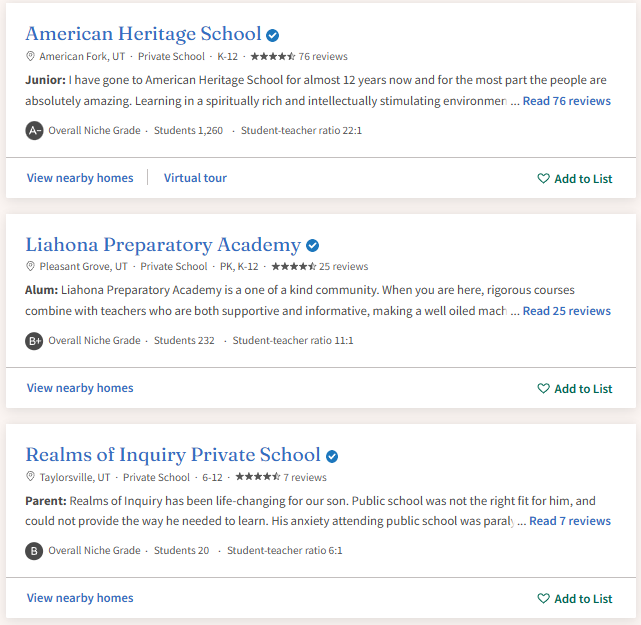Click the A- Niche grade badge
The height and width of the screenshot is (625, 641).
(x=34, y=131)
